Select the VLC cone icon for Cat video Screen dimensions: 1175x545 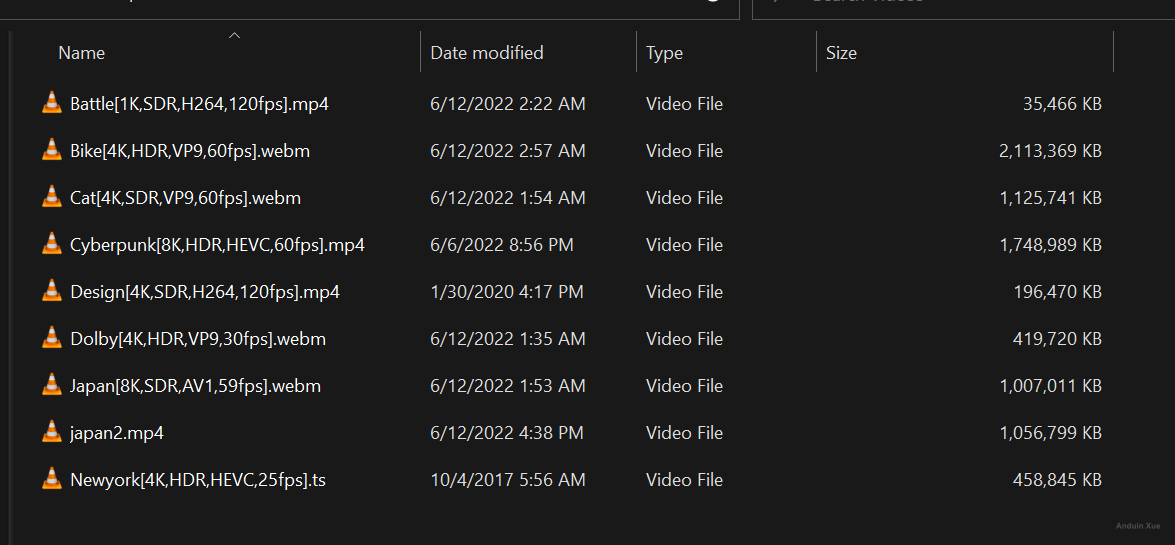coord(52,197)
